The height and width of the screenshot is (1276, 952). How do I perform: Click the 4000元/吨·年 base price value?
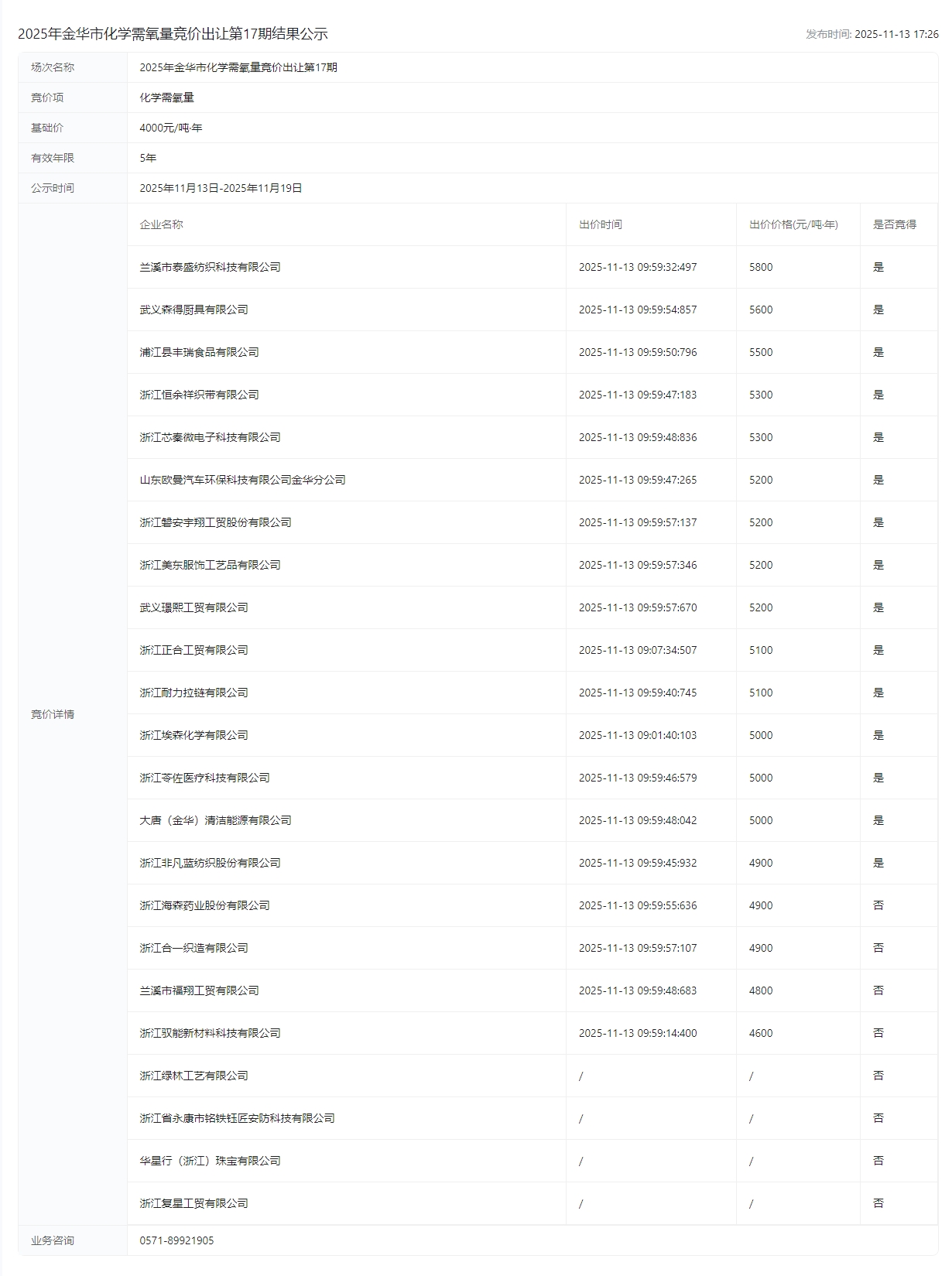[x=170, y=128]
